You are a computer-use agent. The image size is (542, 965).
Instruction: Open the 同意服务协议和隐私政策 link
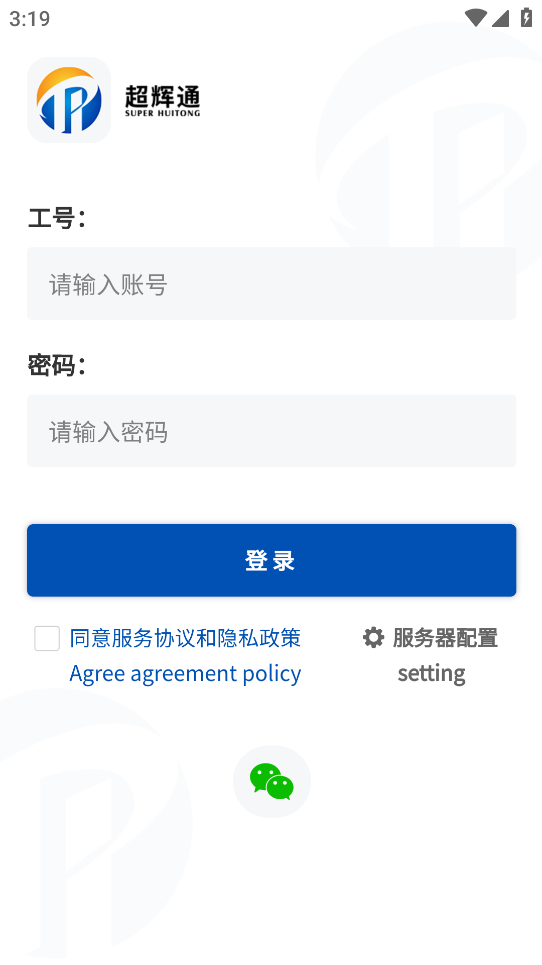pyautogui.click(x=185, y=638)
